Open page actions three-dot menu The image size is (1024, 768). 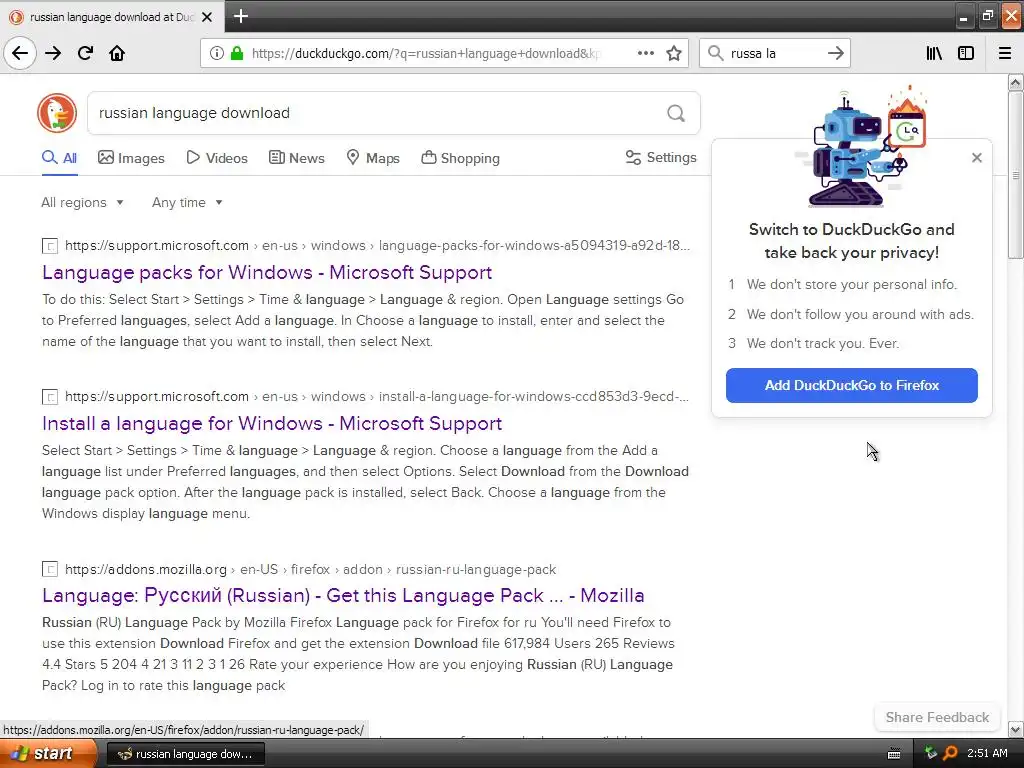point(646,53)
